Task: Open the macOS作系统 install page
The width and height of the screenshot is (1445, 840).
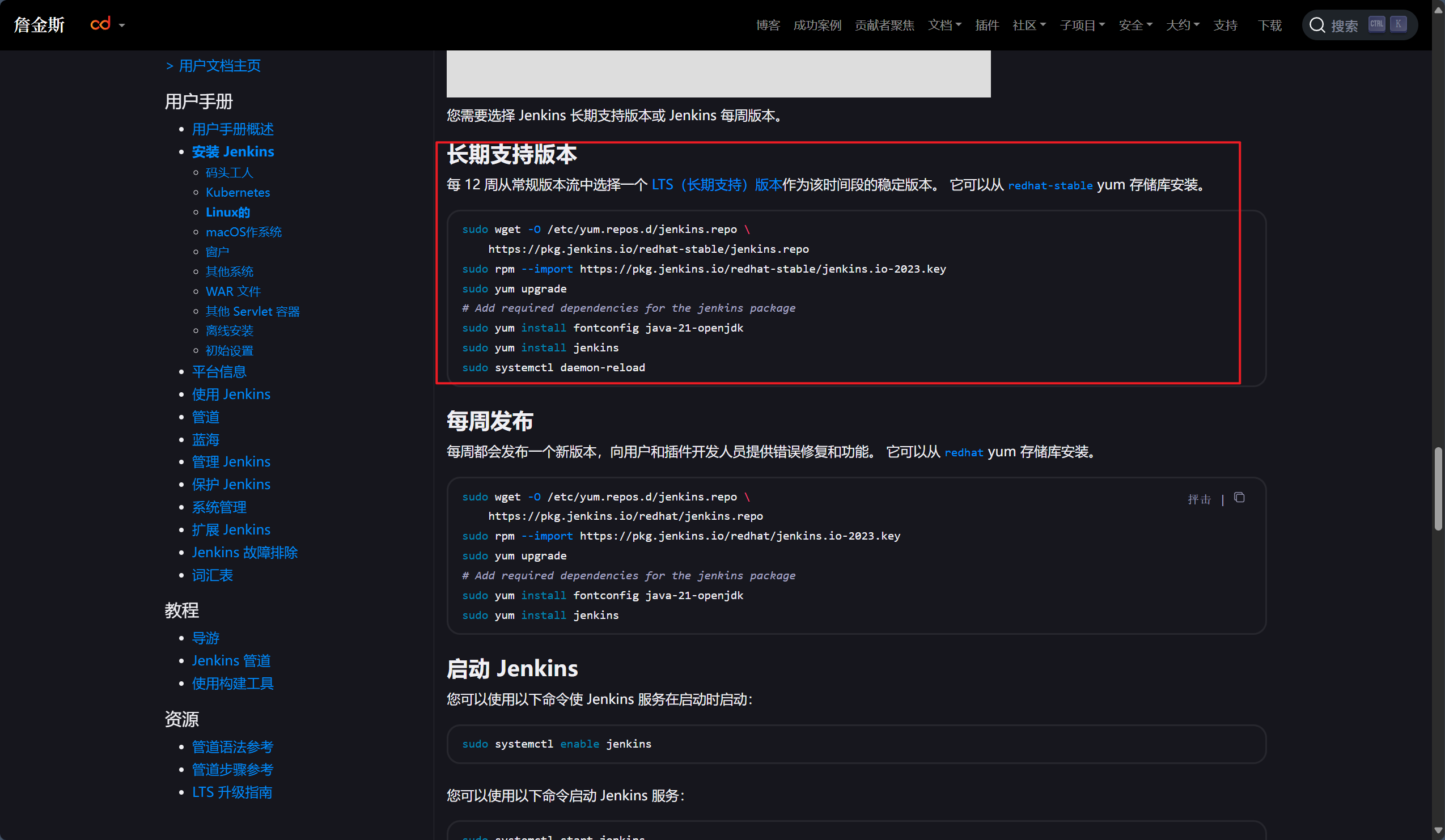Action: click(x=244, y=232)
